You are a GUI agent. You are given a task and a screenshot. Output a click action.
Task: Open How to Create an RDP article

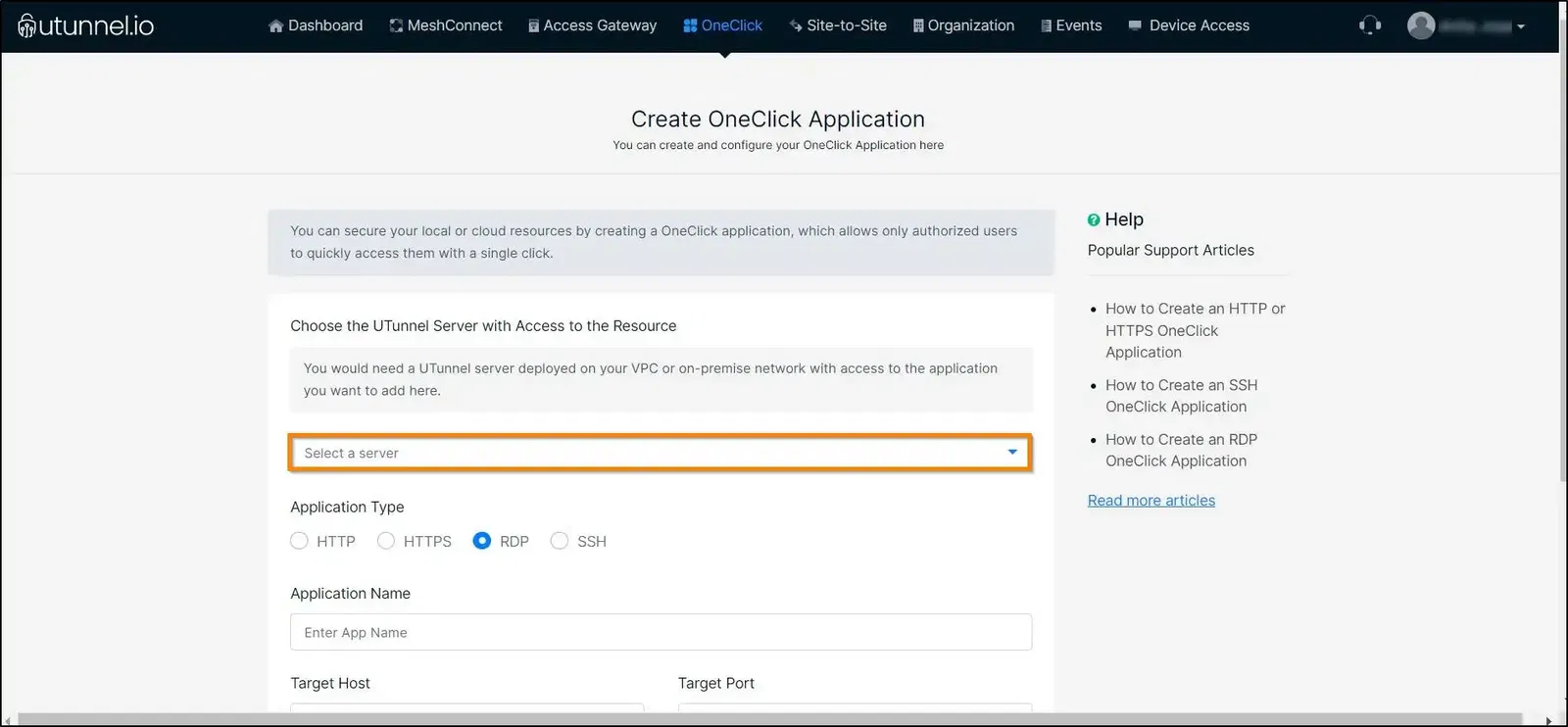[1181, 450]
